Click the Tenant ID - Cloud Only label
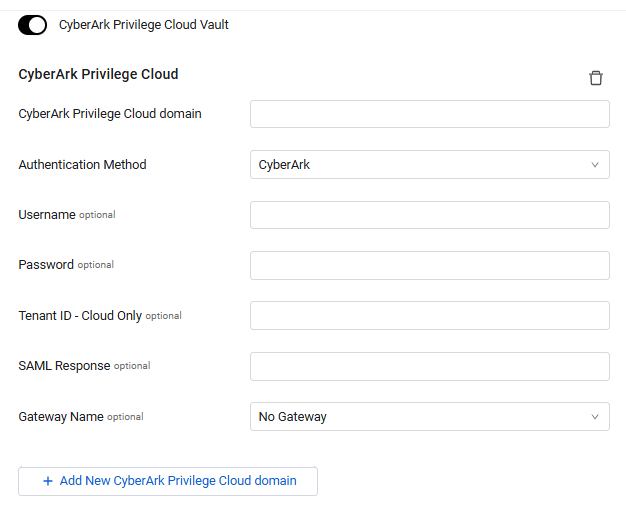The height and width of the screenshot is (505, 626). [x=80, y=316]
